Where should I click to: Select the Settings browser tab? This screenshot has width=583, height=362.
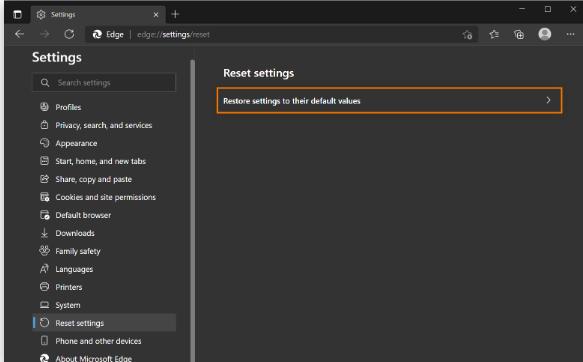point(98,14)
